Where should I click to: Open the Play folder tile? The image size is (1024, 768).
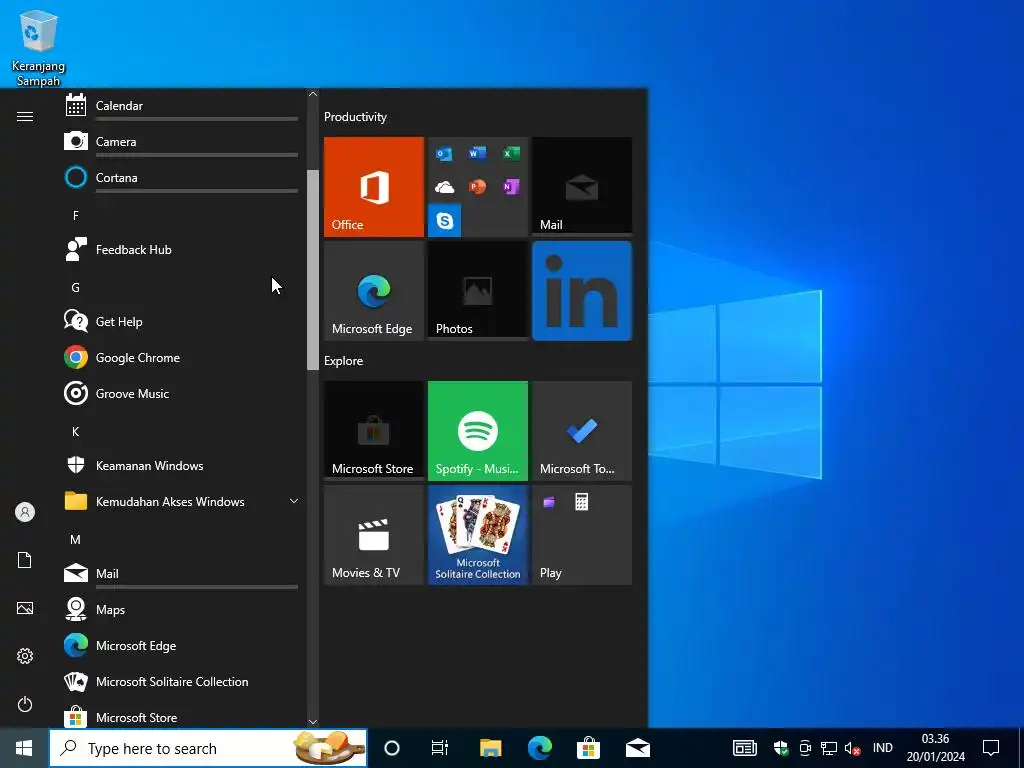(582, 535)
